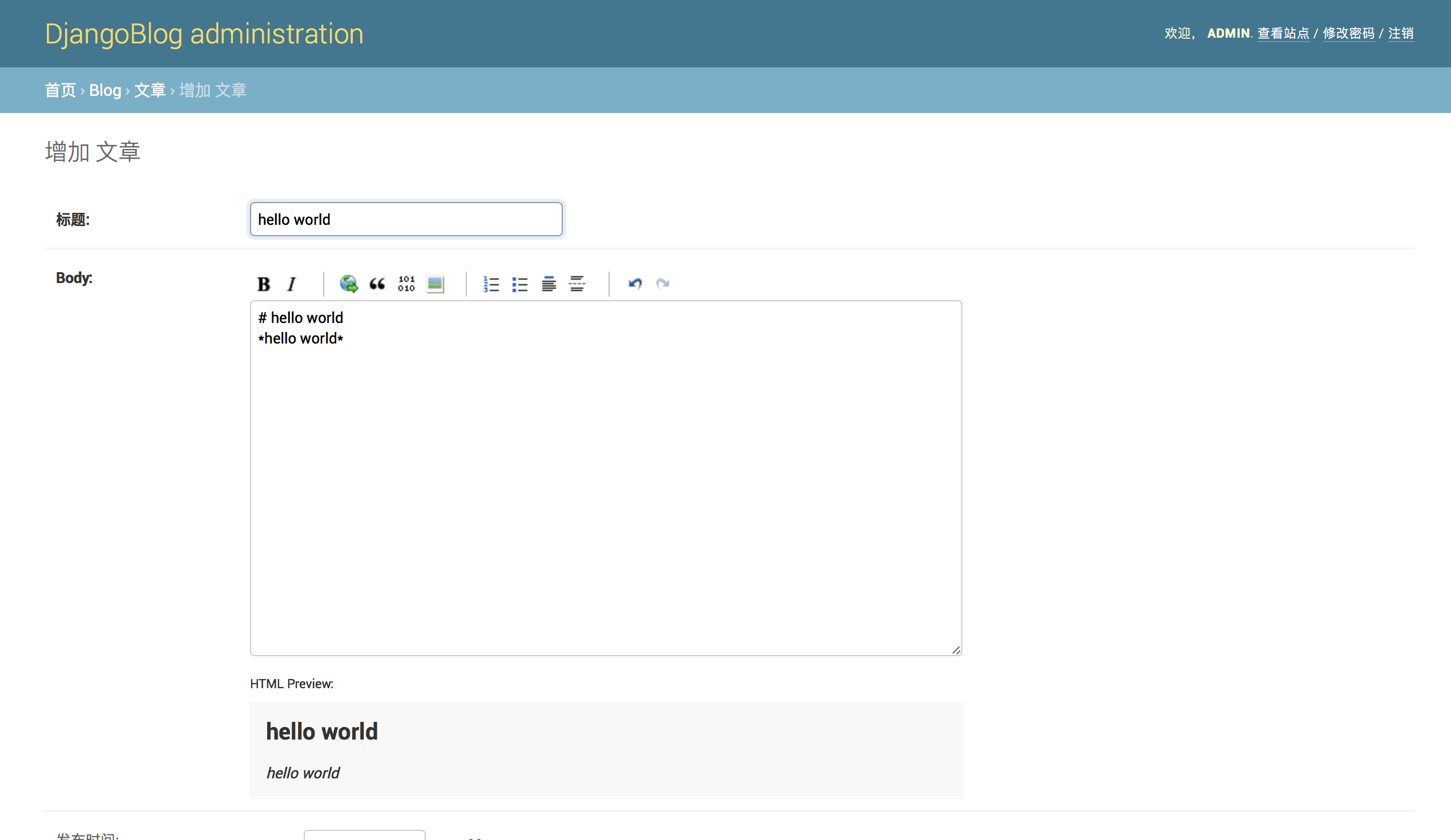The image size is (1451, 840).
Task: Open the 查看站点 view site link
Action: pos(1283,34)
